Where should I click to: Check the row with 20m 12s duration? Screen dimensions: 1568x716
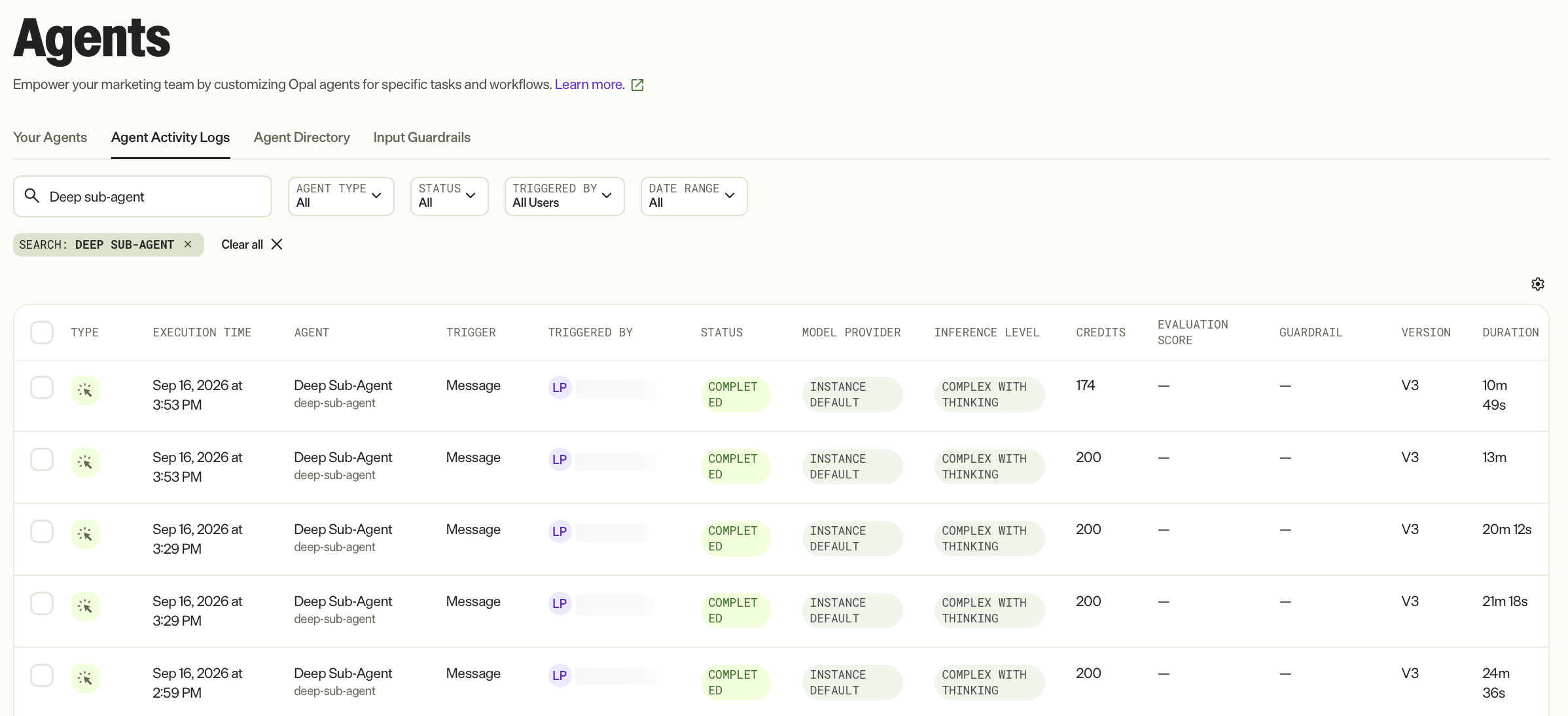tap(42, 531)
